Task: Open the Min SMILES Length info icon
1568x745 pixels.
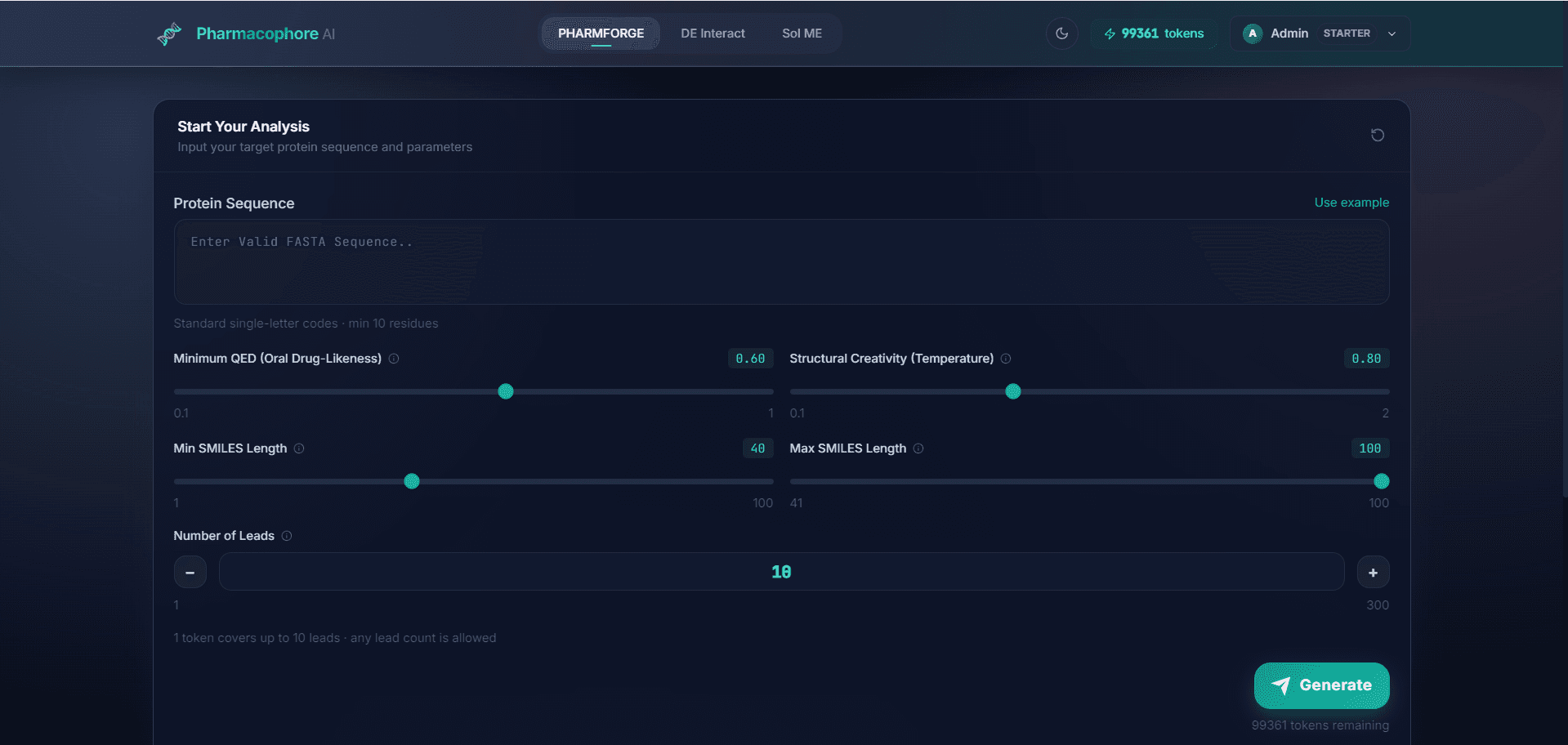Action: coord(299,448)
